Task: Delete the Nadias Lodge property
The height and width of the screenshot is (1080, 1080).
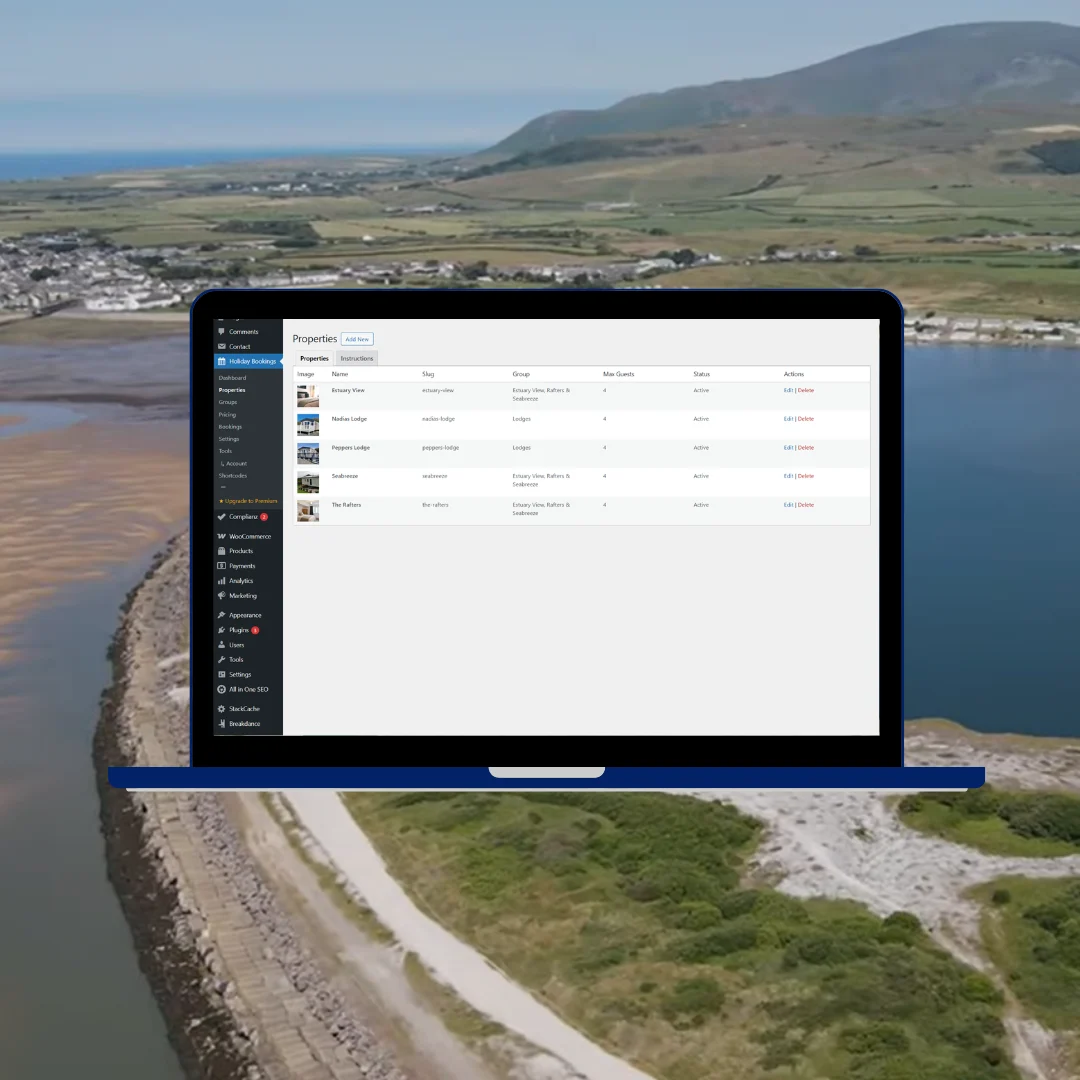Action: pos(806,419)
